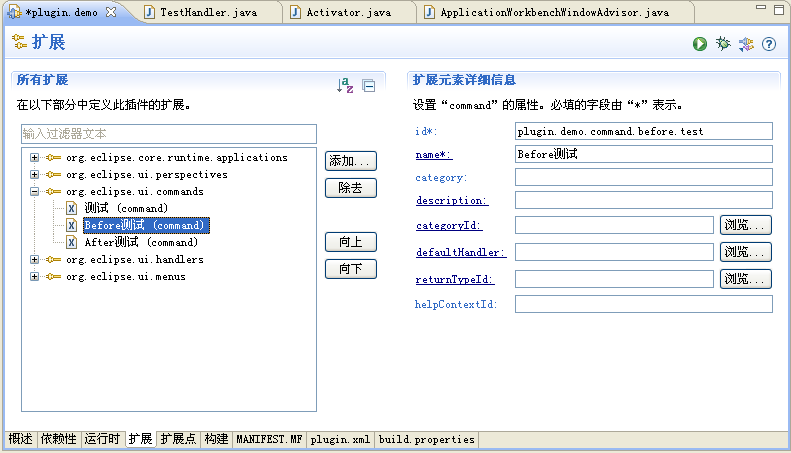Click the returnTypeId input field
The width and height of the screenshot is (791, 453).
point(614,279)
